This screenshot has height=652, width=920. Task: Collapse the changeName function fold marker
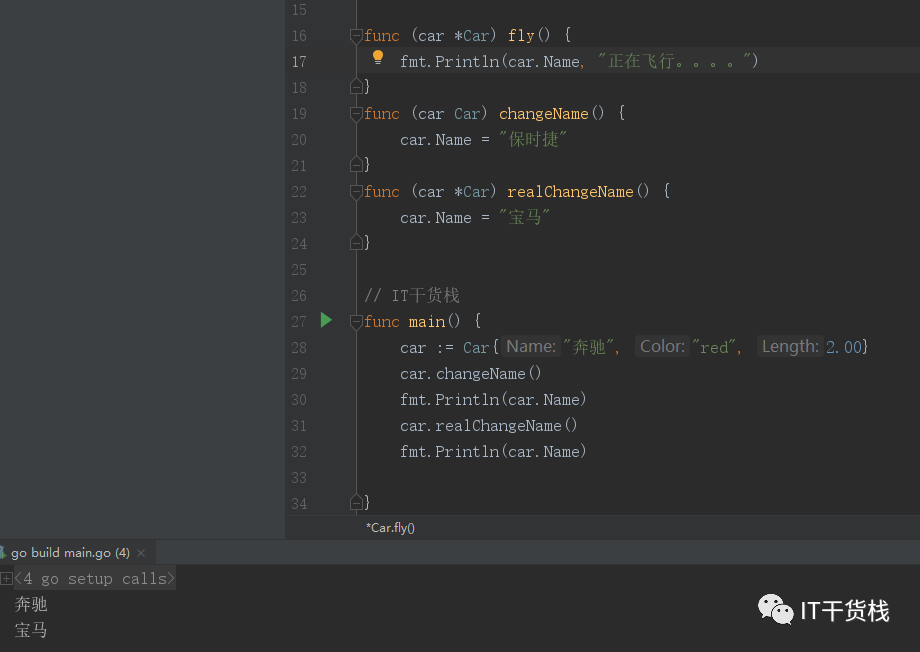pos(356,114)
